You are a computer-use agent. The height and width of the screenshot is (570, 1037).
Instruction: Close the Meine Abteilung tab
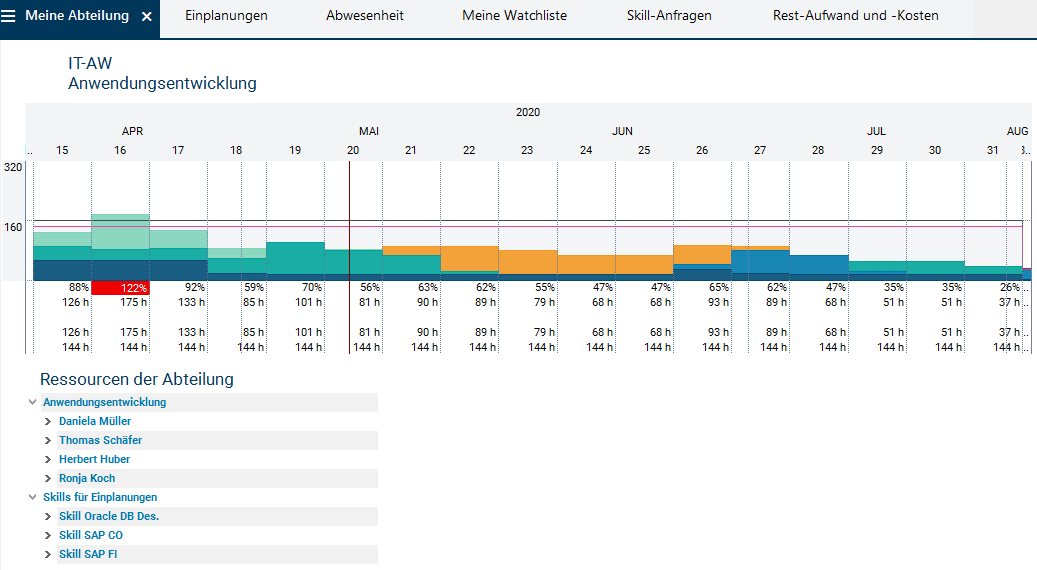[147, 17]
